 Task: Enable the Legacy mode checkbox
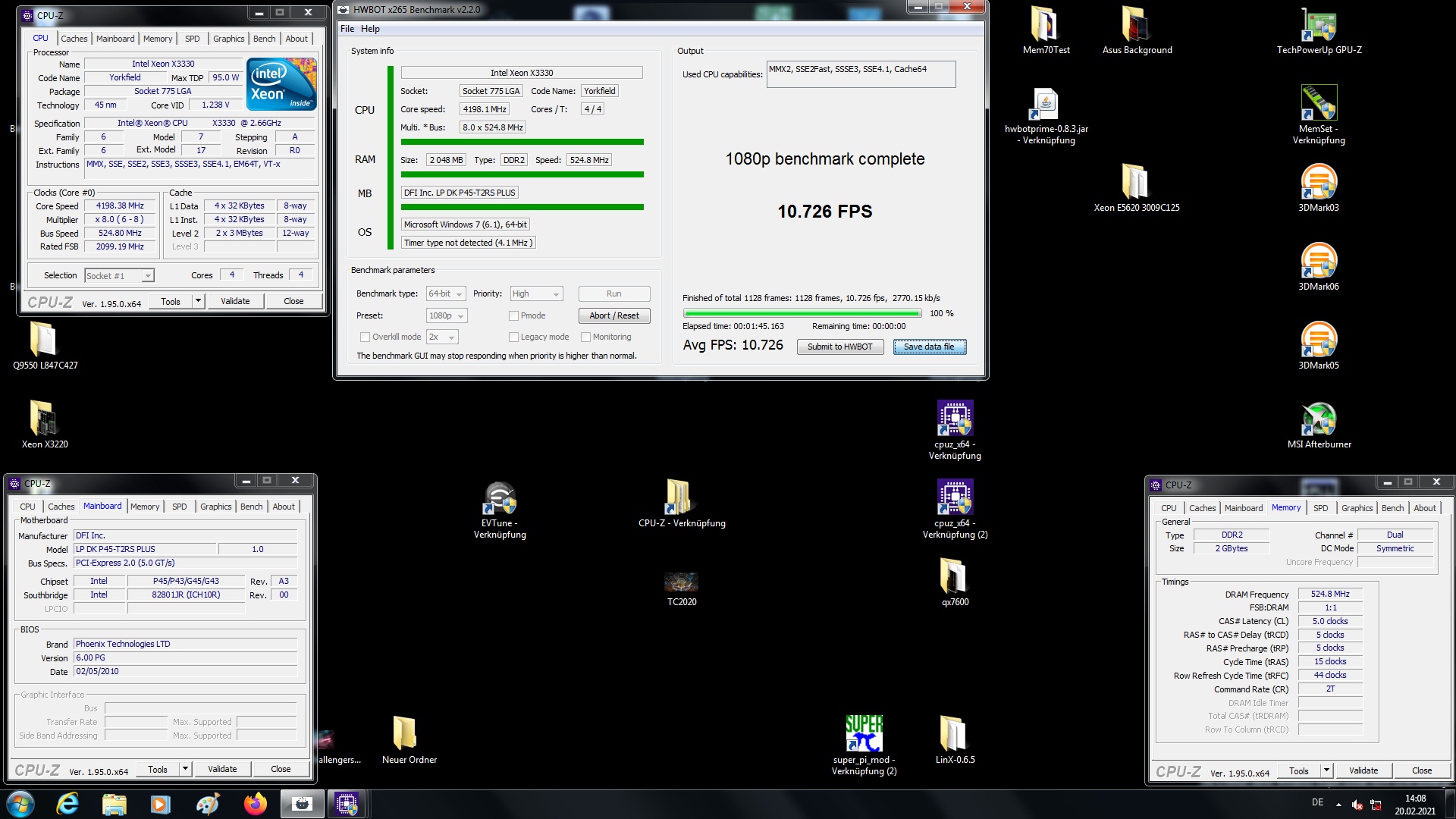[513, 337]
